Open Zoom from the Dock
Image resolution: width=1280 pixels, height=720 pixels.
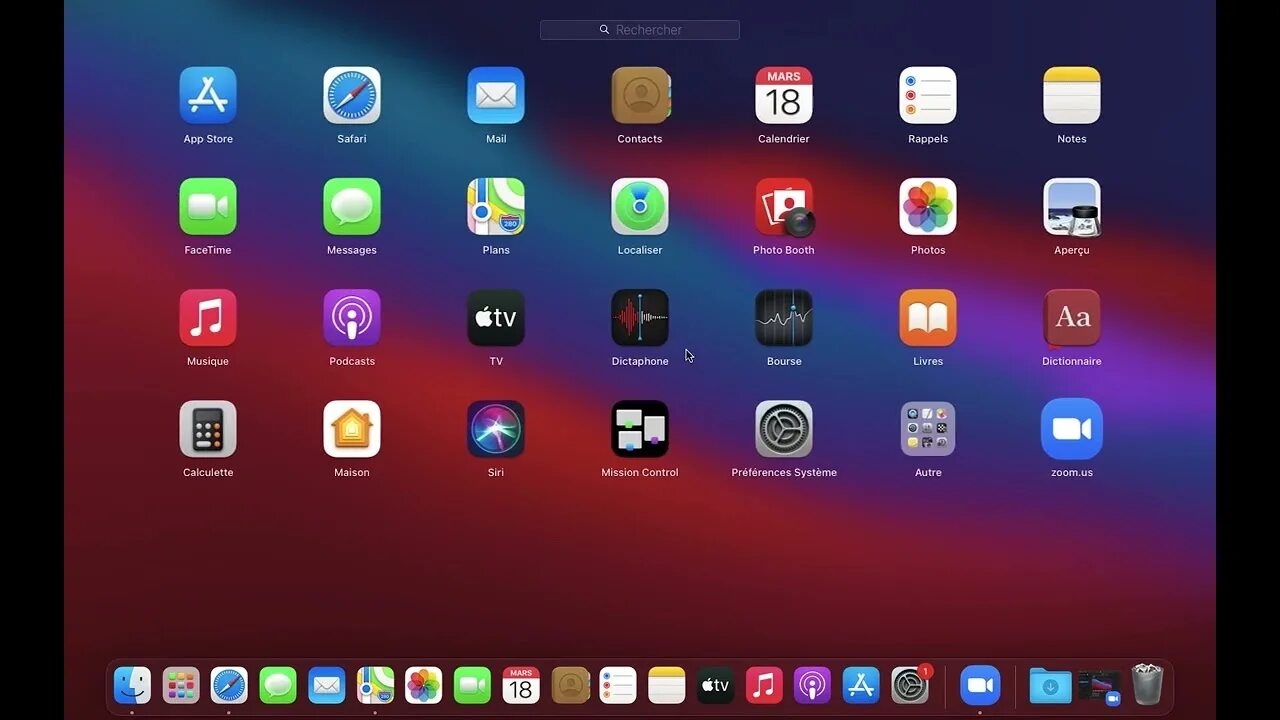click(980, 685)
